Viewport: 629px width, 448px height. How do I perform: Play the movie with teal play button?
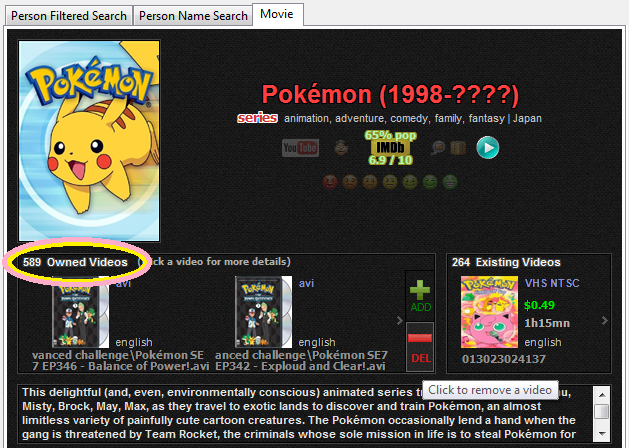488,148
